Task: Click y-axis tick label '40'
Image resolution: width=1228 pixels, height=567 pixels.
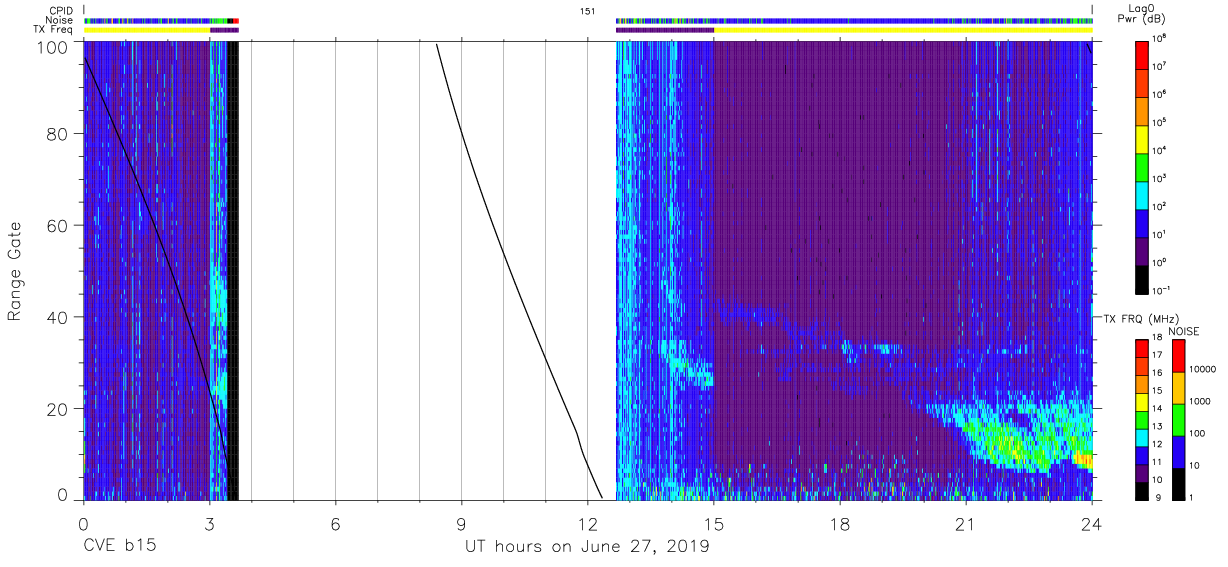Action: [x=59, y=317]
